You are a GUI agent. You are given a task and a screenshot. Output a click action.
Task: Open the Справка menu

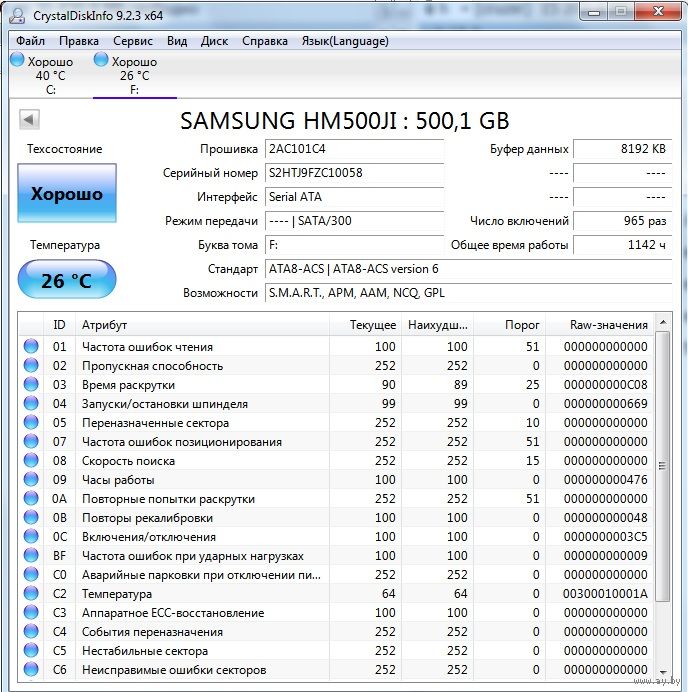click(x=265, y=41)
